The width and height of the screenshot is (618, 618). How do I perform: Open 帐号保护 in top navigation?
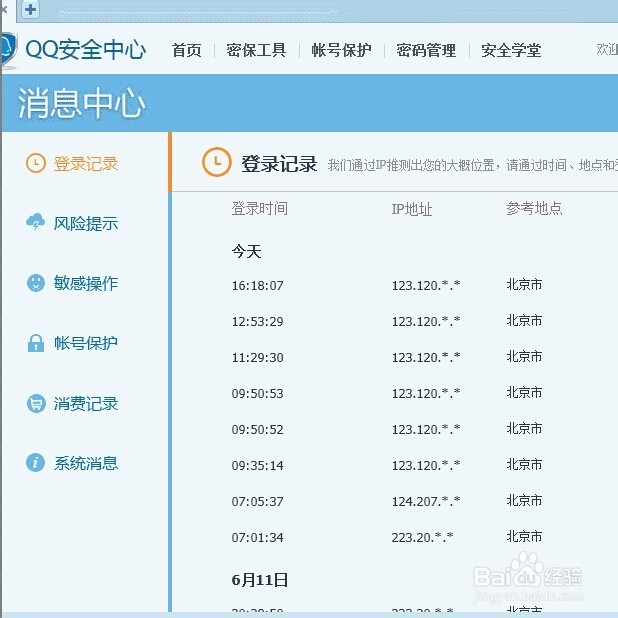tap(341, 50)
